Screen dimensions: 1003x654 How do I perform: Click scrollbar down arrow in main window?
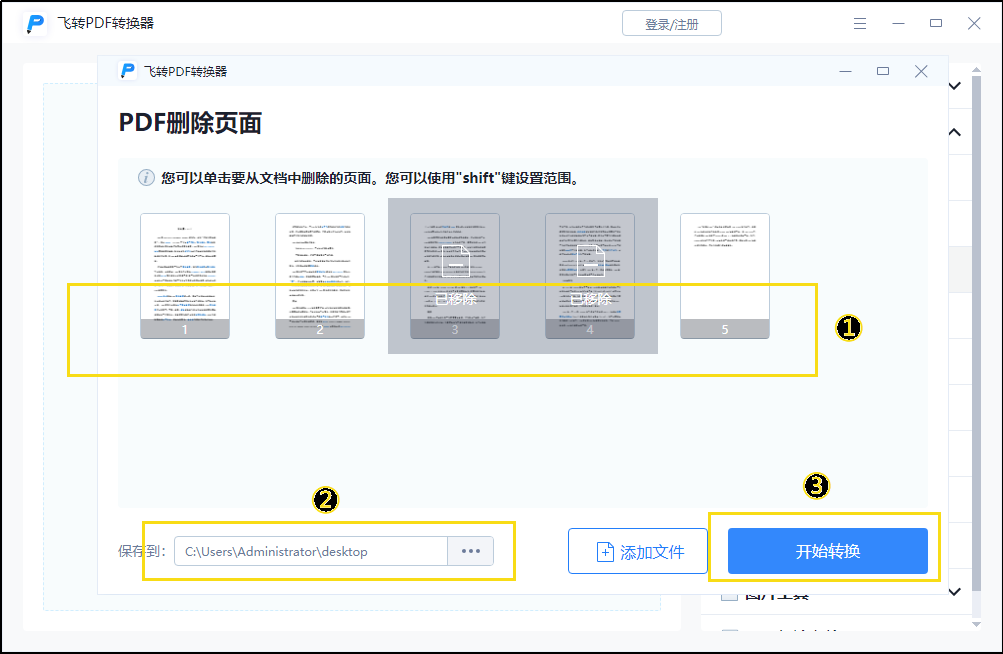[x=976, y=624]
